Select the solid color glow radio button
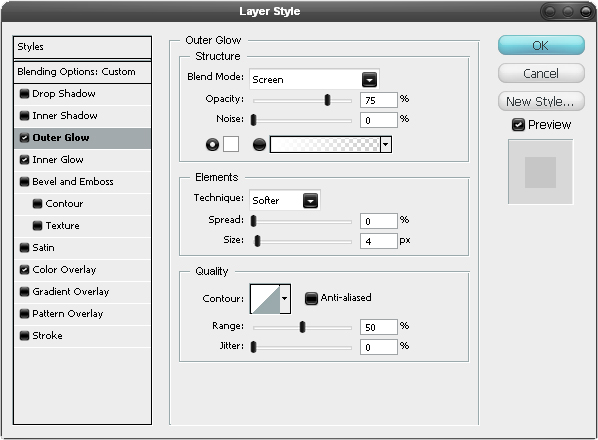Image resolution: width=598 pixels, height=440 pixels. [x=212, y=145]
